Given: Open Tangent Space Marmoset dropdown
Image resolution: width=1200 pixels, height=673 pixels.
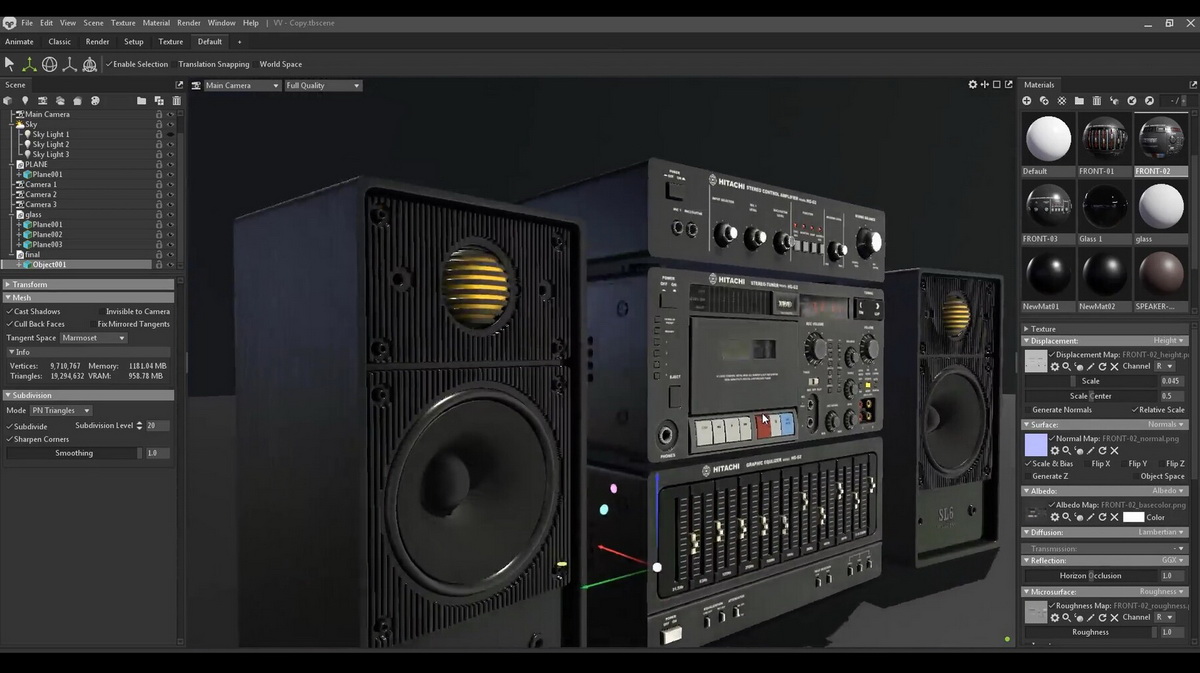Looking at the screenshot, I should pyautogui.click(x=94, y=338).
